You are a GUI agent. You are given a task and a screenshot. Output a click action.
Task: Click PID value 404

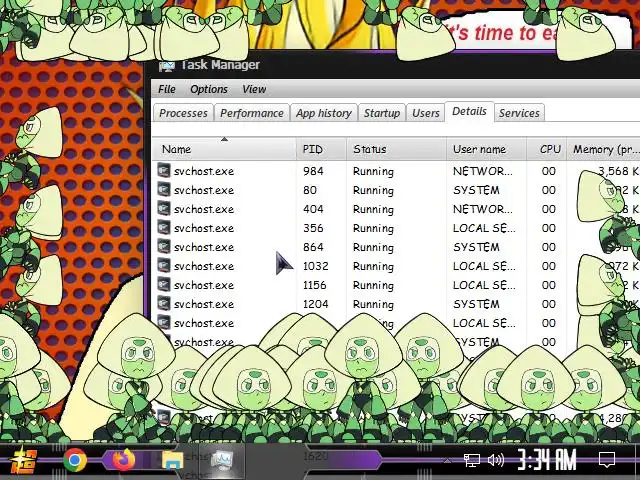click(x=313, y=209)
